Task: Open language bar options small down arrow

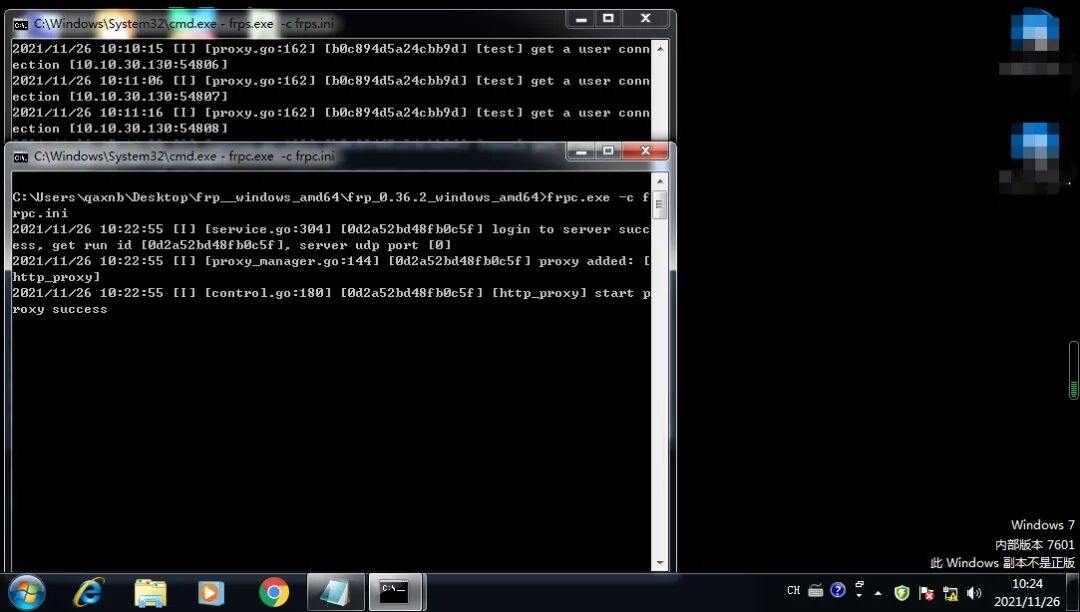Action: coord(859,595)
